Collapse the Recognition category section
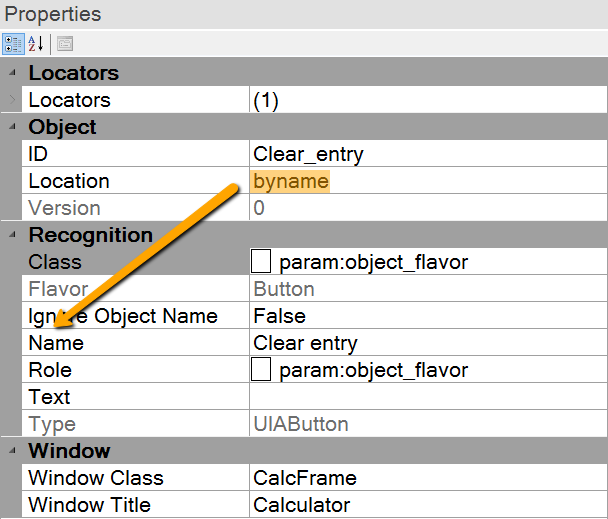This screenshot has width=608, height=519. 12,235
